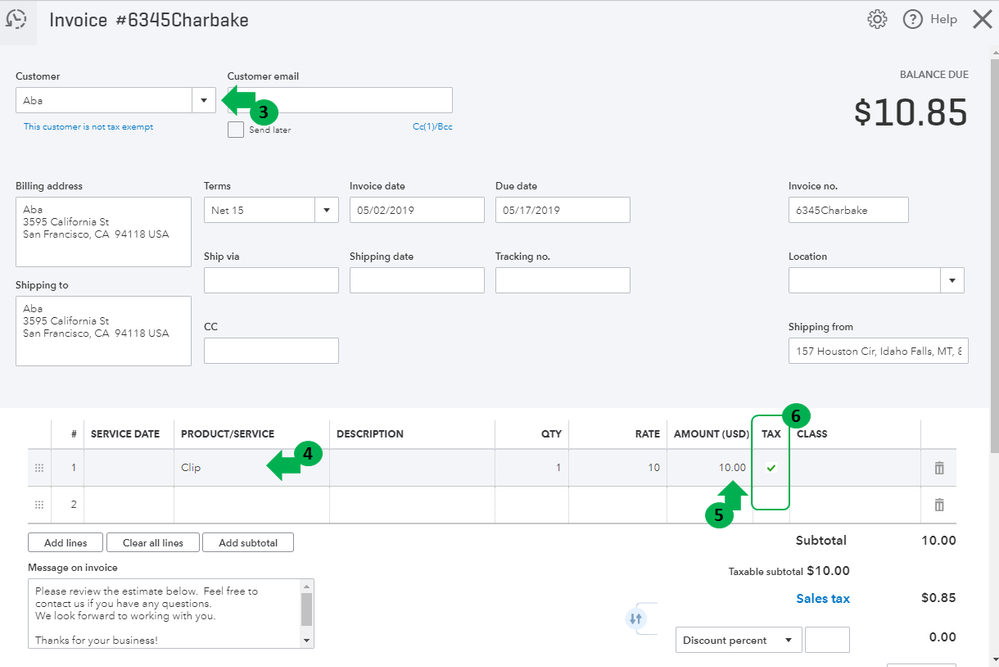
Task: Expand the Customer dropdown
Action: click(204, 100)
